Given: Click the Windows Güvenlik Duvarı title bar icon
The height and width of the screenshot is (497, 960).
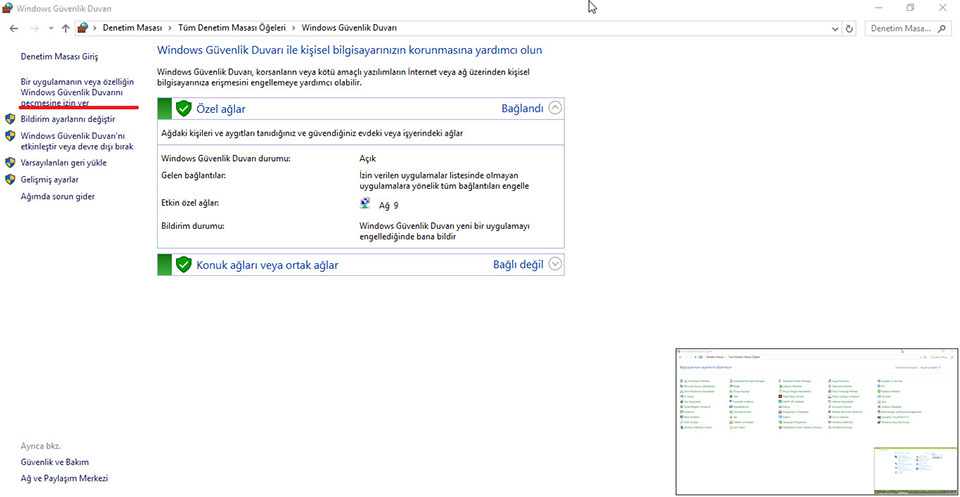Looking at the screenshot, I should click(8, 8).
